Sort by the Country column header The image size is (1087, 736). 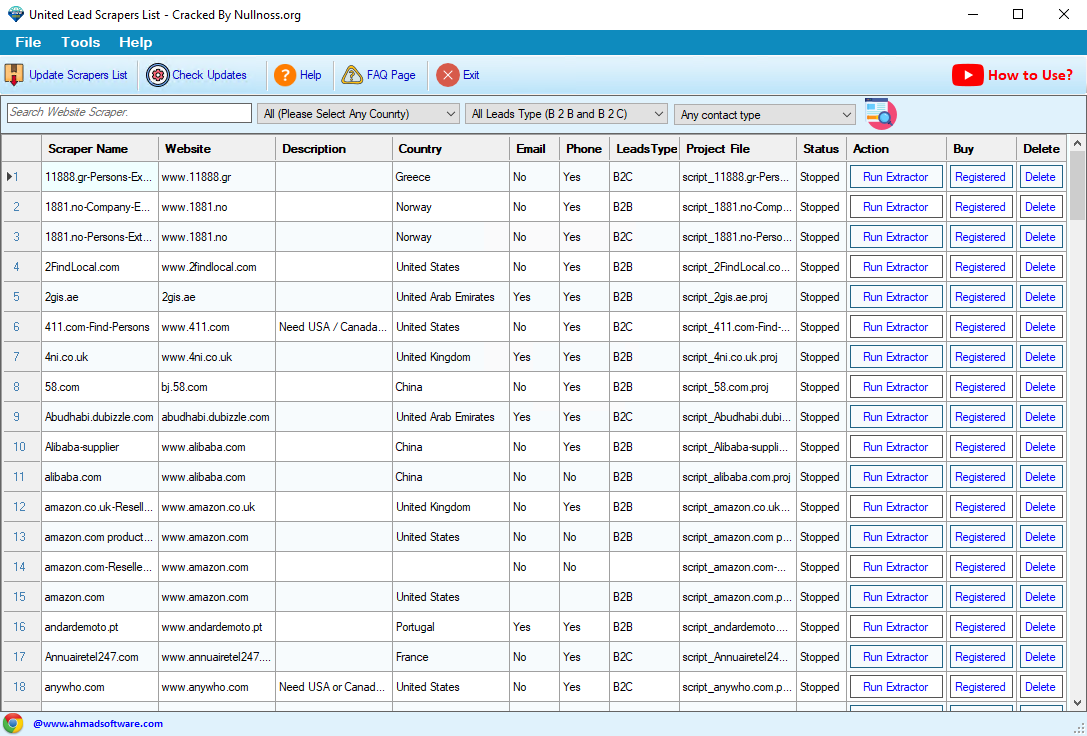coord(451,148)
